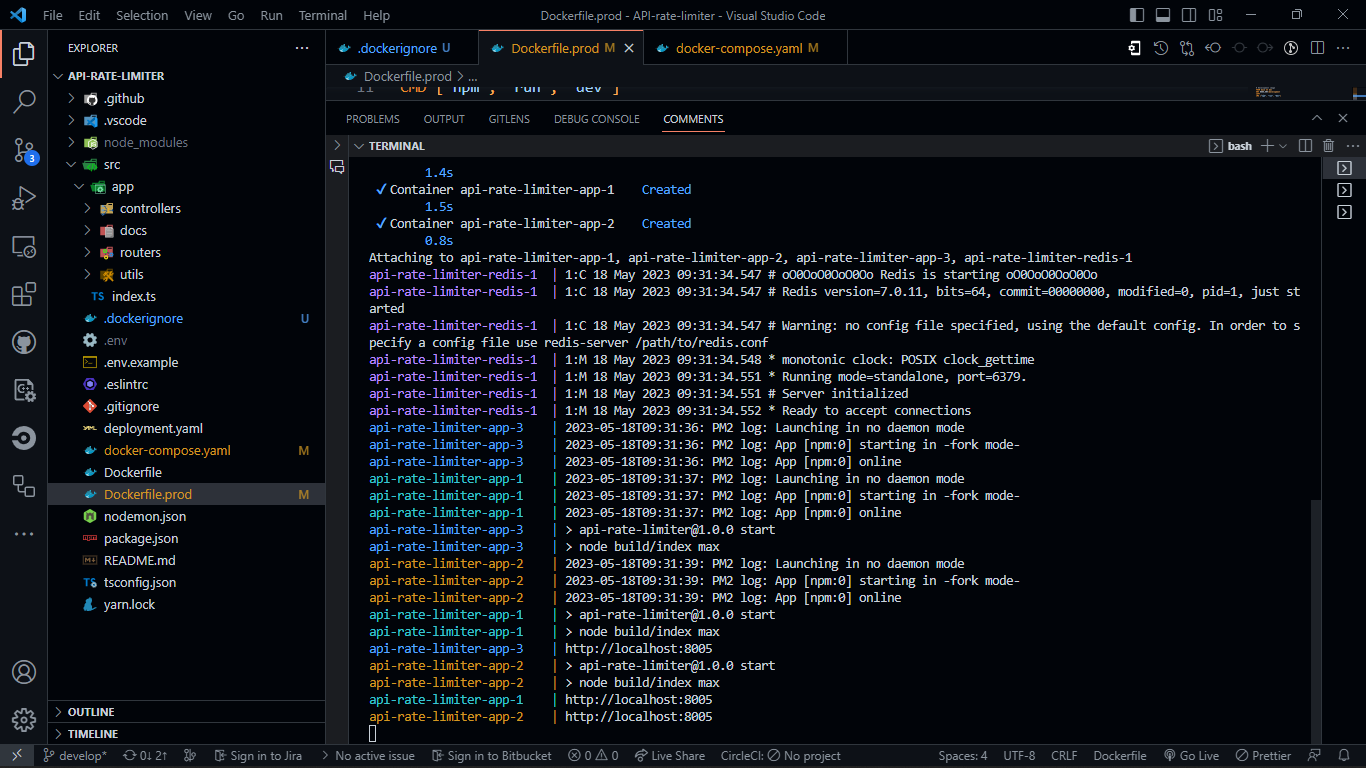Click the Timeline history icon in editor toolbar
The width and height of the screenshot is (1366, 768).
pos(1159,47)
